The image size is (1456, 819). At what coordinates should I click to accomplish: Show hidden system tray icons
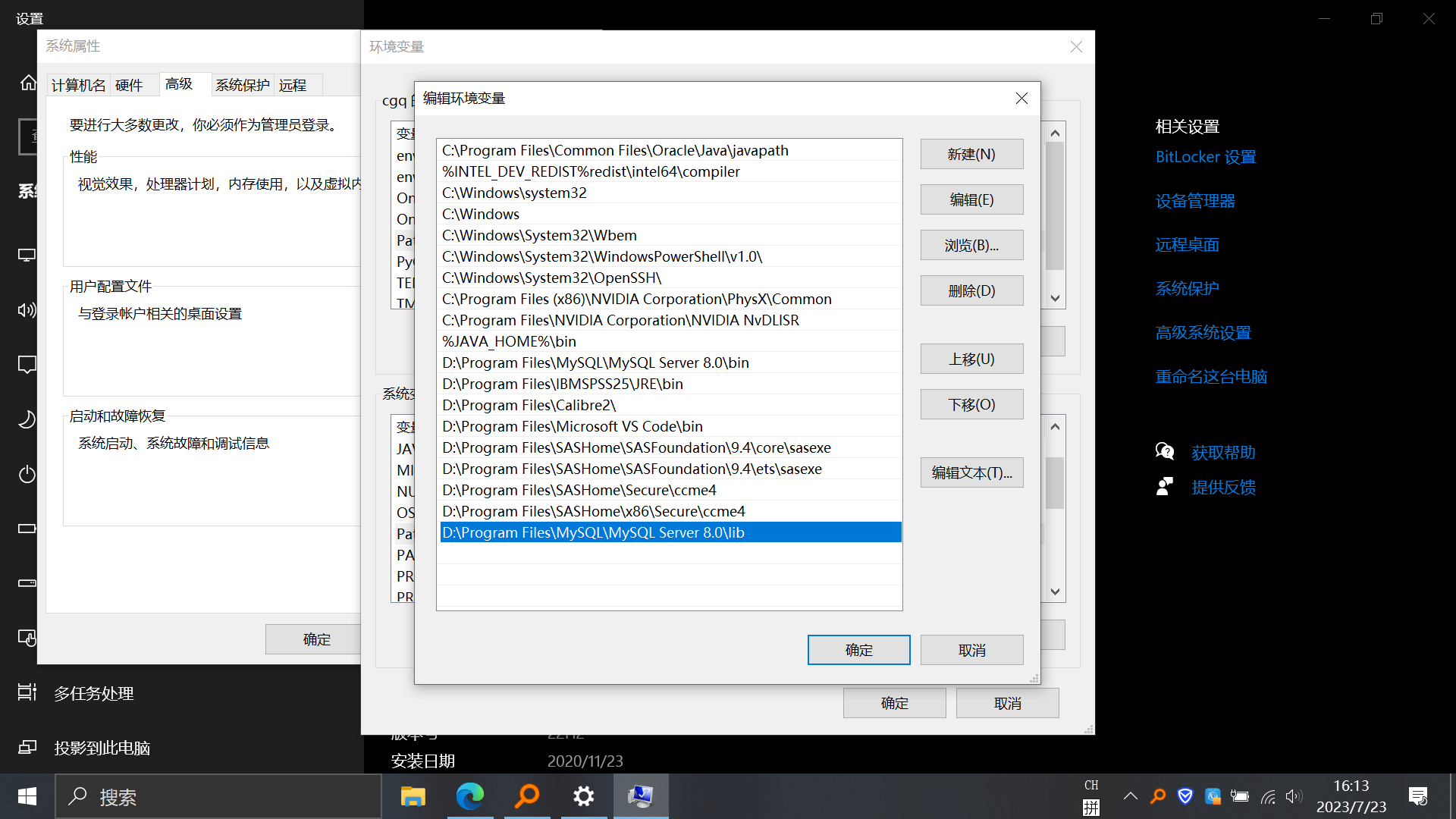[1130, 796]
